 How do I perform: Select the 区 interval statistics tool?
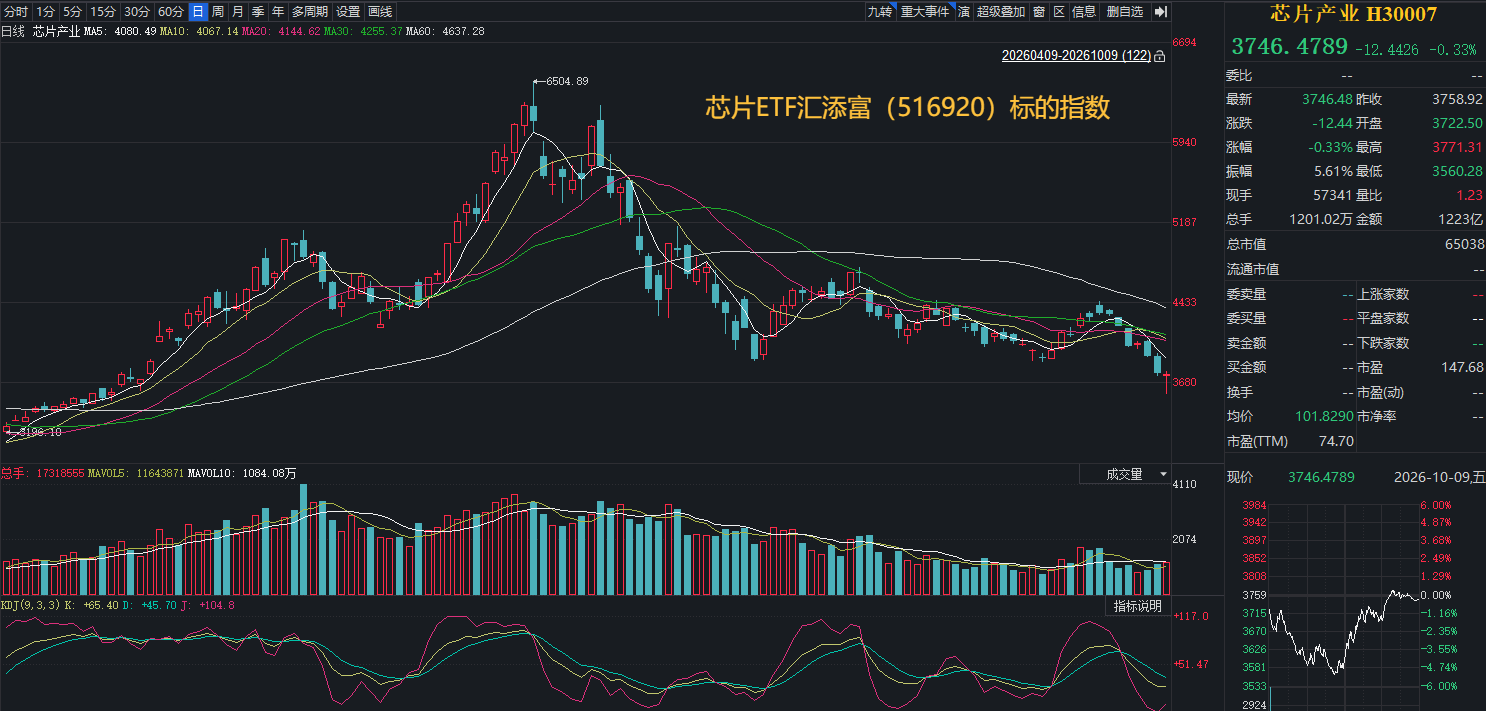click(1059, 12)
